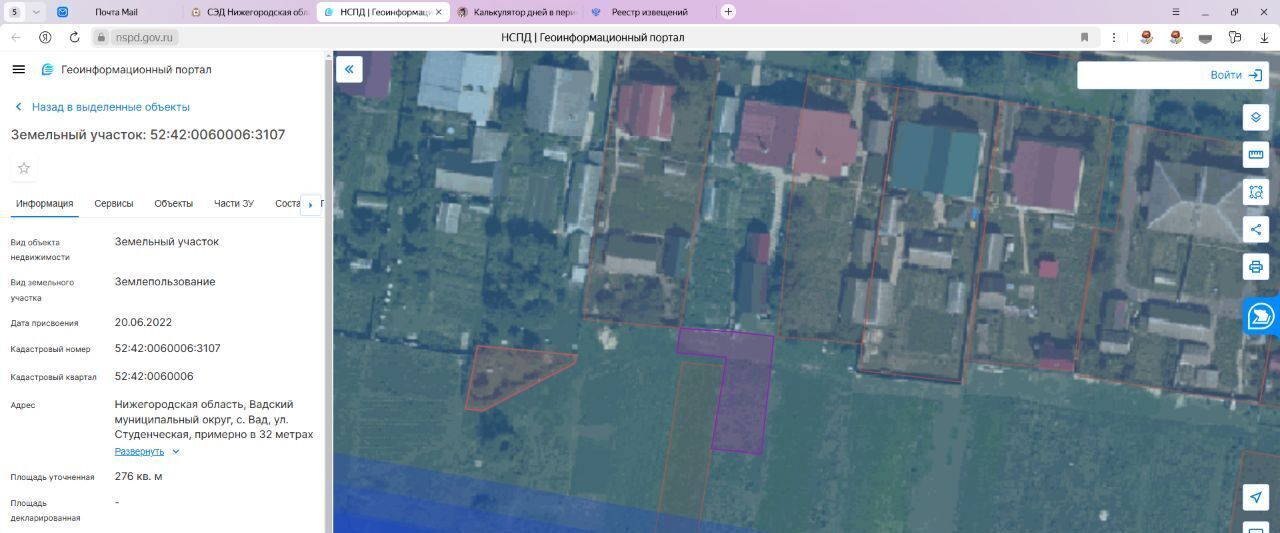Click the cadastral number 52:42:0060006:3107 value

point(168,348)
